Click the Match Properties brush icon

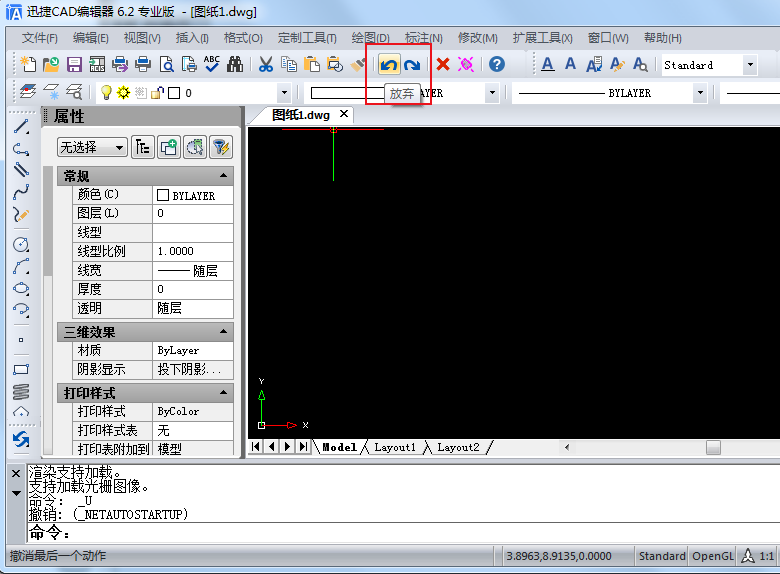coord(357,64)
